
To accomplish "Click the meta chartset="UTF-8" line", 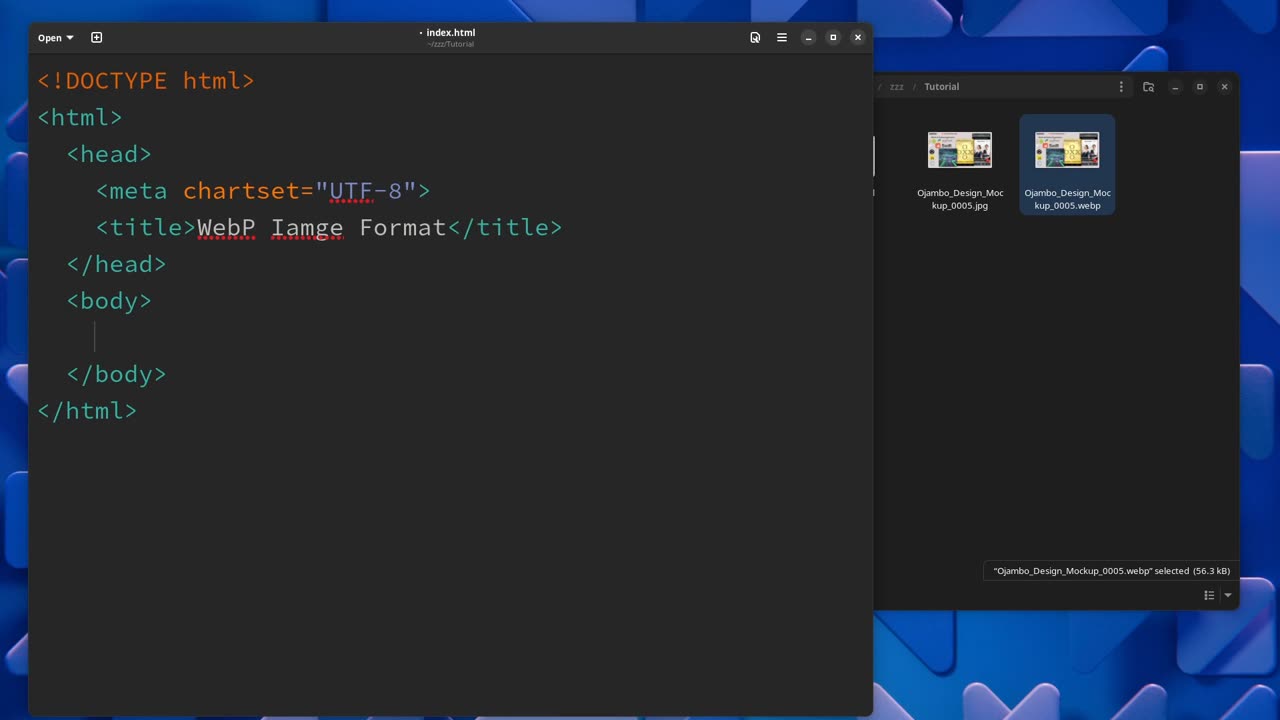I will click(x=263, y=191).
